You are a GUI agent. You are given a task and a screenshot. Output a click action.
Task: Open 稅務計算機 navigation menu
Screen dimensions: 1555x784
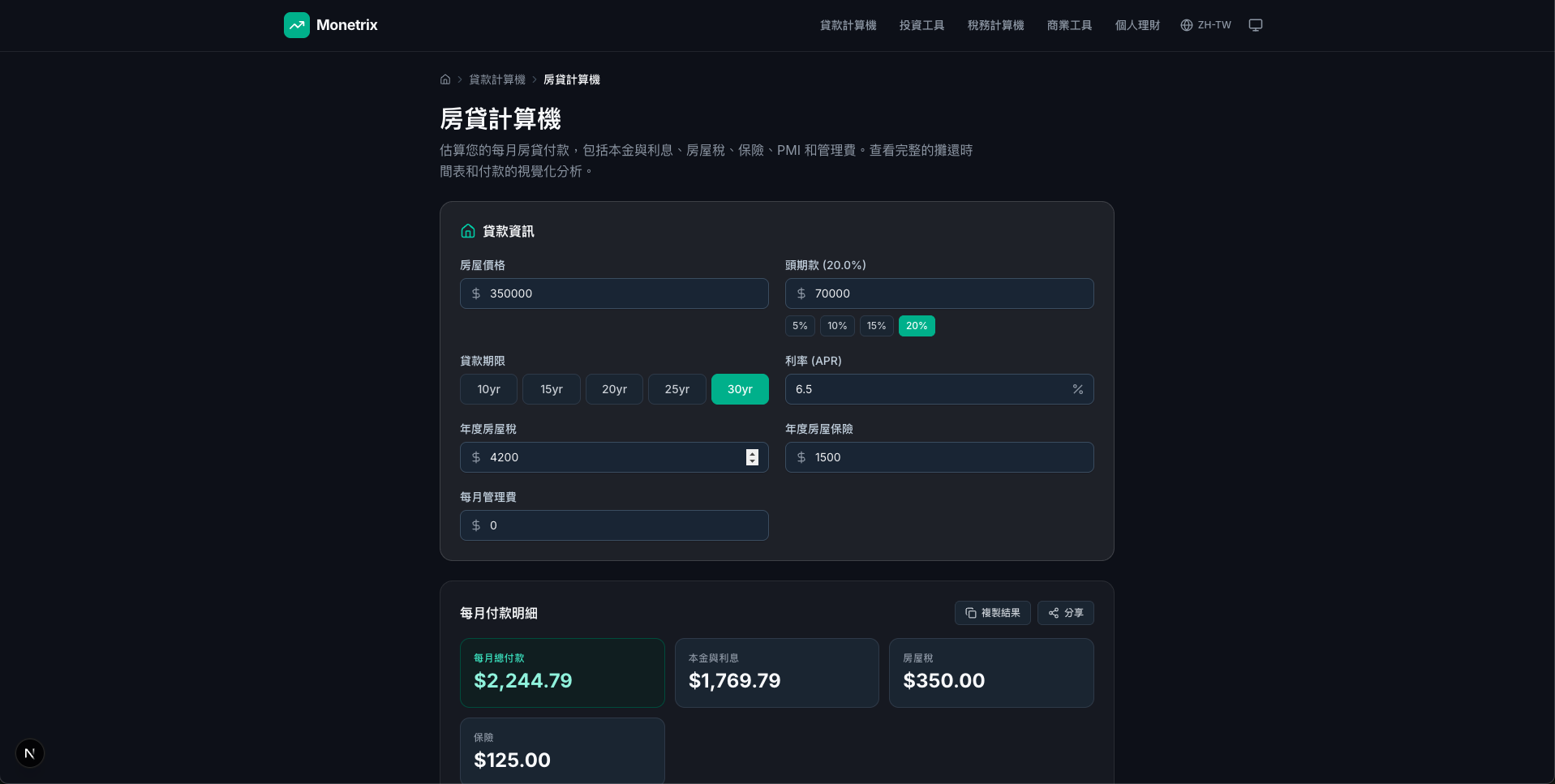tap(996, 25)
